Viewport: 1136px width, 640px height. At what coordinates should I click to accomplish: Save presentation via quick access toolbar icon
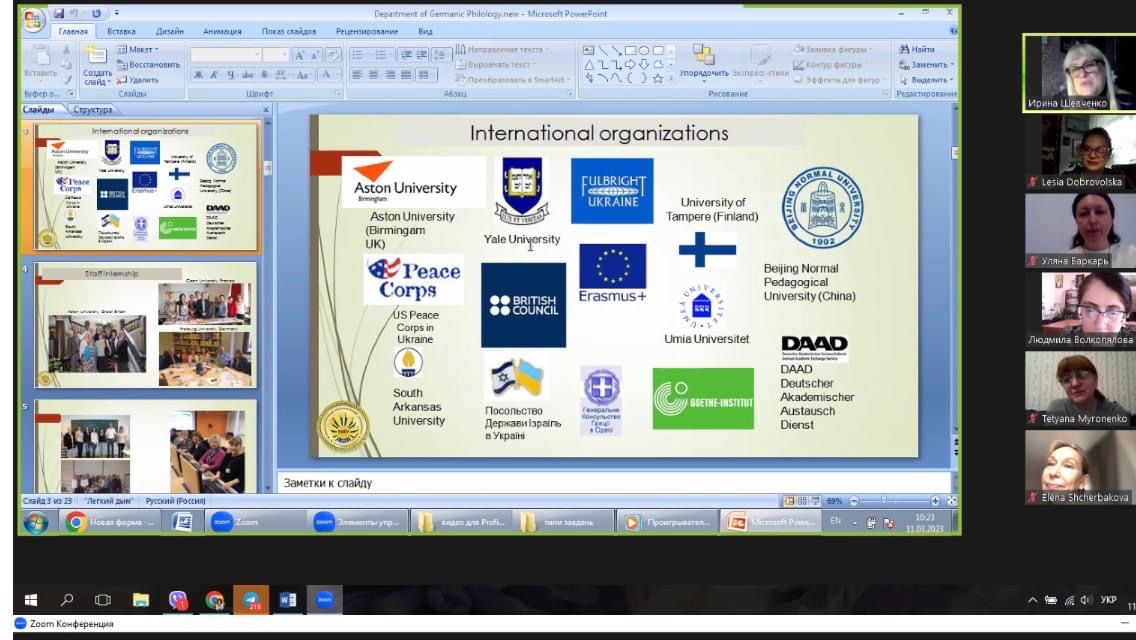59,13
